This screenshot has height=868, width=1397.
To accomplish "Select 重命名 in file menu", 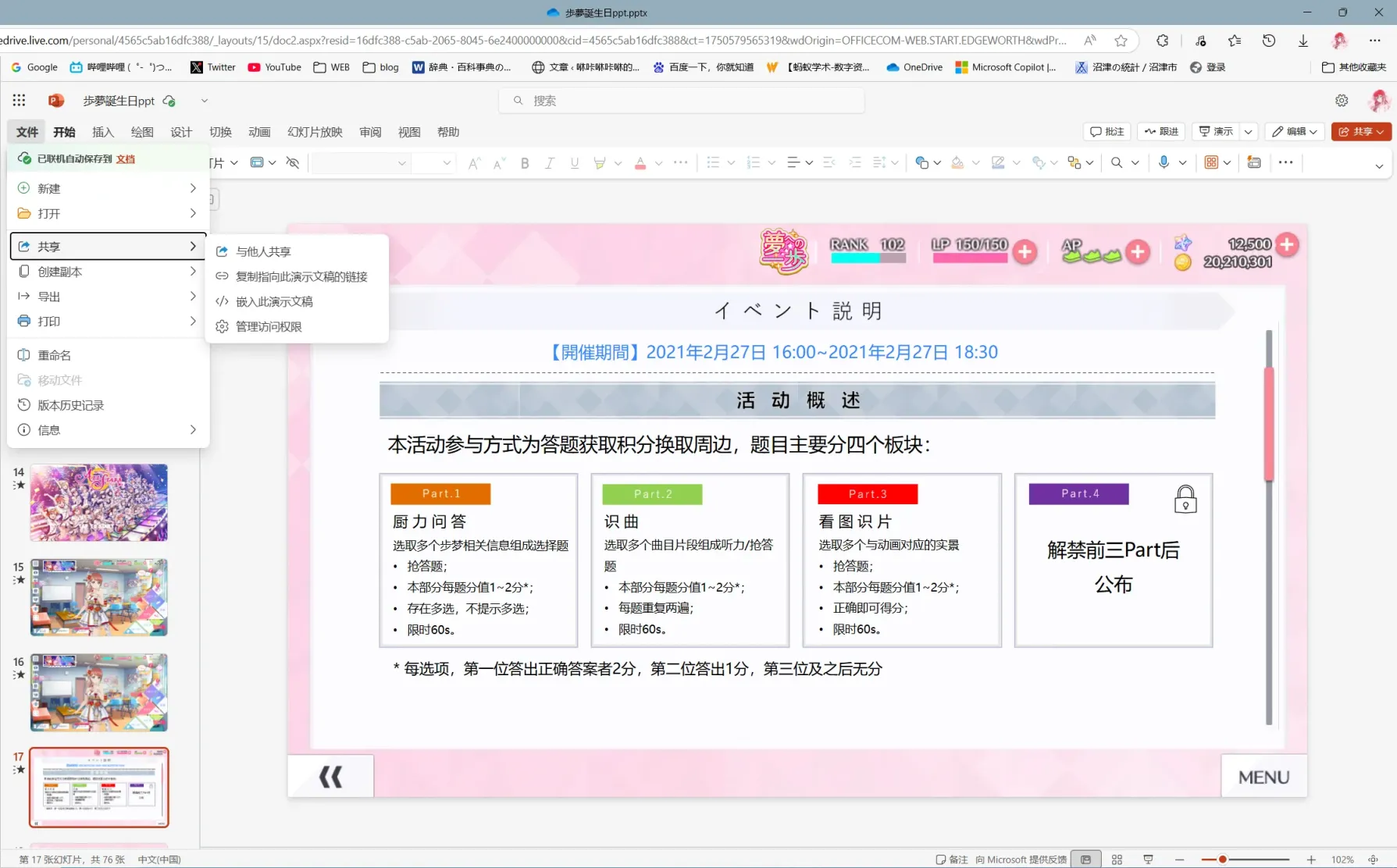I will coord(108,355).
